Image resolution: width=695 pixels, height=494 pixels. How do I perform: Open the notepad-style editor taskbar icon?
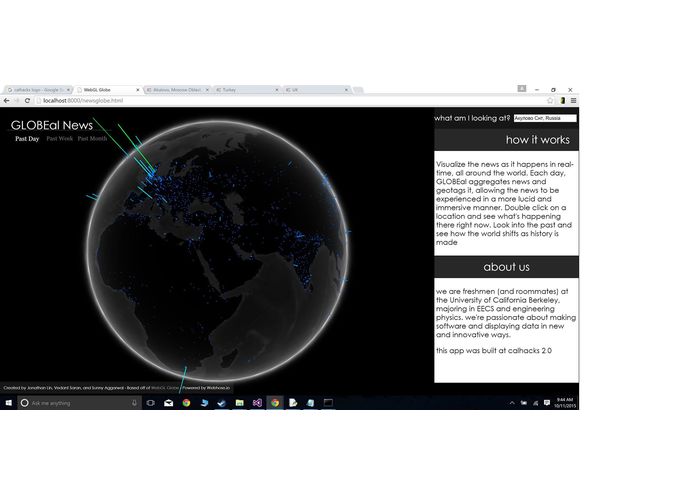(293, 403)
